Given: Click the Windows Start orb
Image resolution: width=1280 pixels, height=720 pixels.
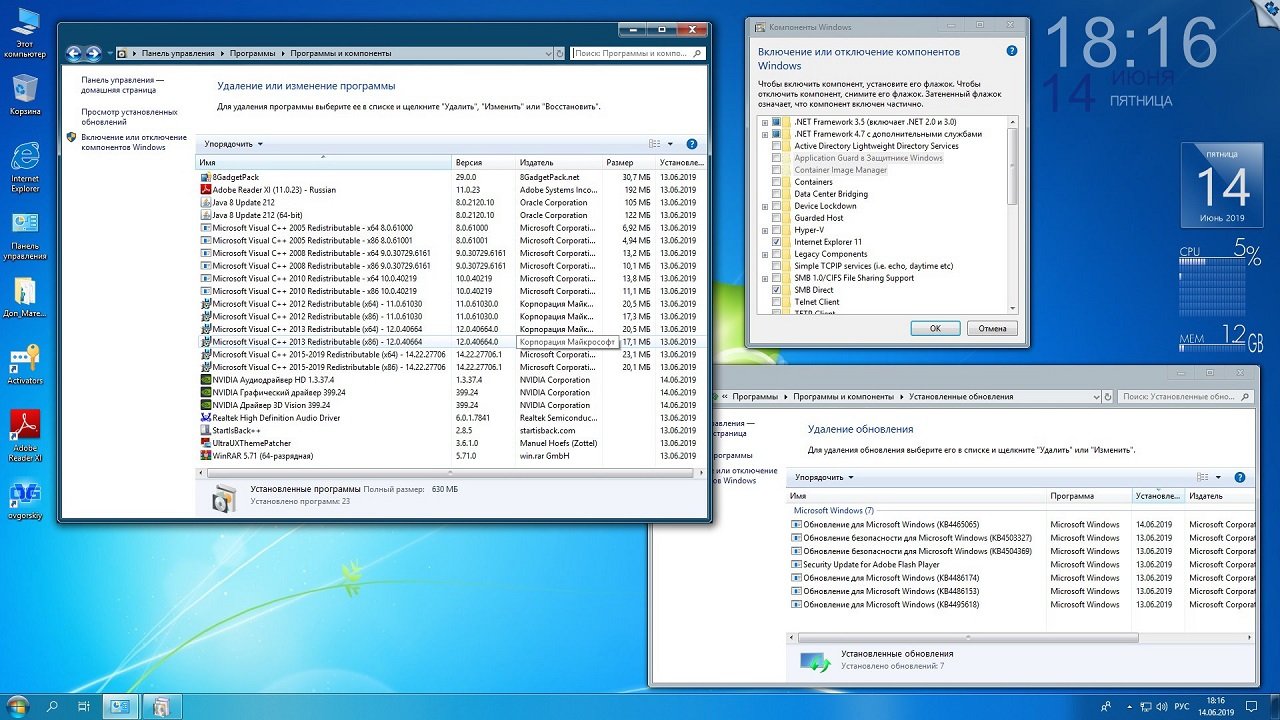Looking at the screenshot, I should (17, 706).
